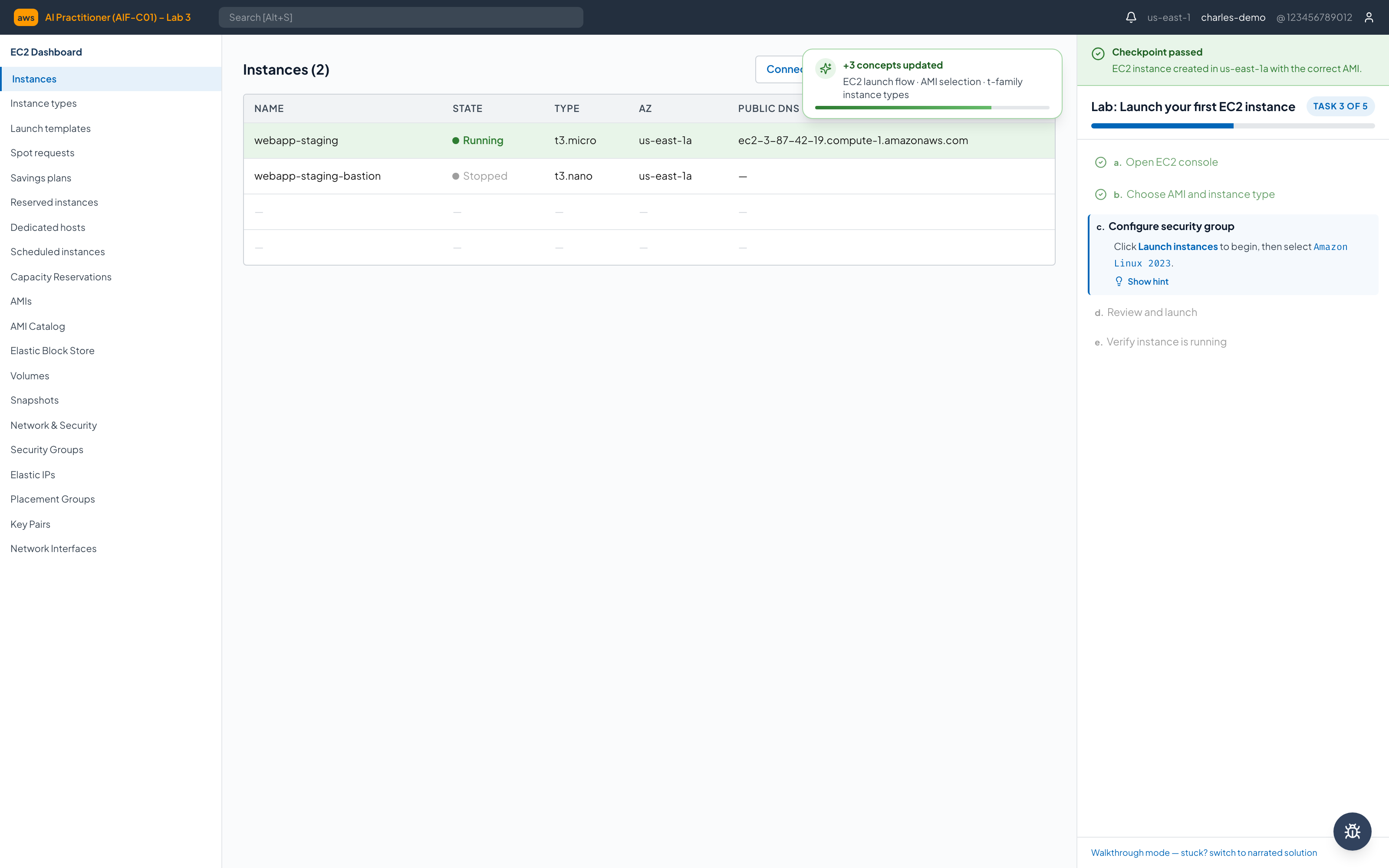Screen dimensions: 1389x868
Task: Sort by the STATE column header
Action: click(x=467, y=108)
